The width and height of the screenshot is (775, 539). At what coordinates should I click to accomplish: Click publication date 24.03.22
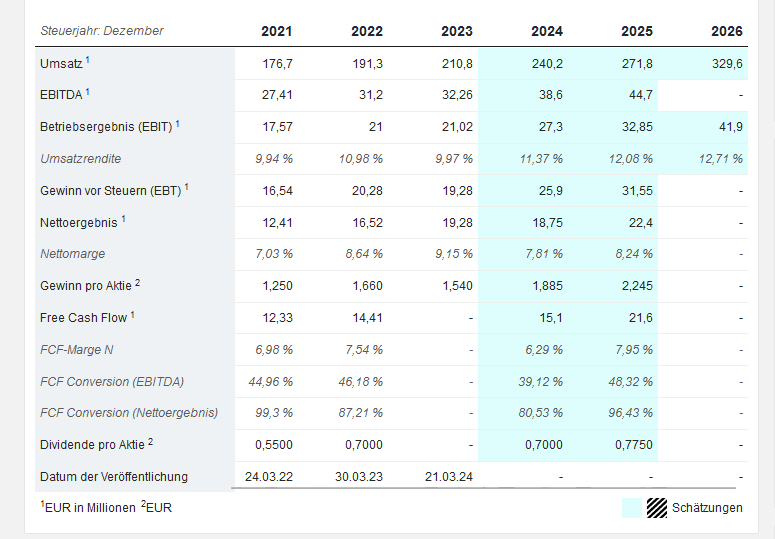point(269,476)
